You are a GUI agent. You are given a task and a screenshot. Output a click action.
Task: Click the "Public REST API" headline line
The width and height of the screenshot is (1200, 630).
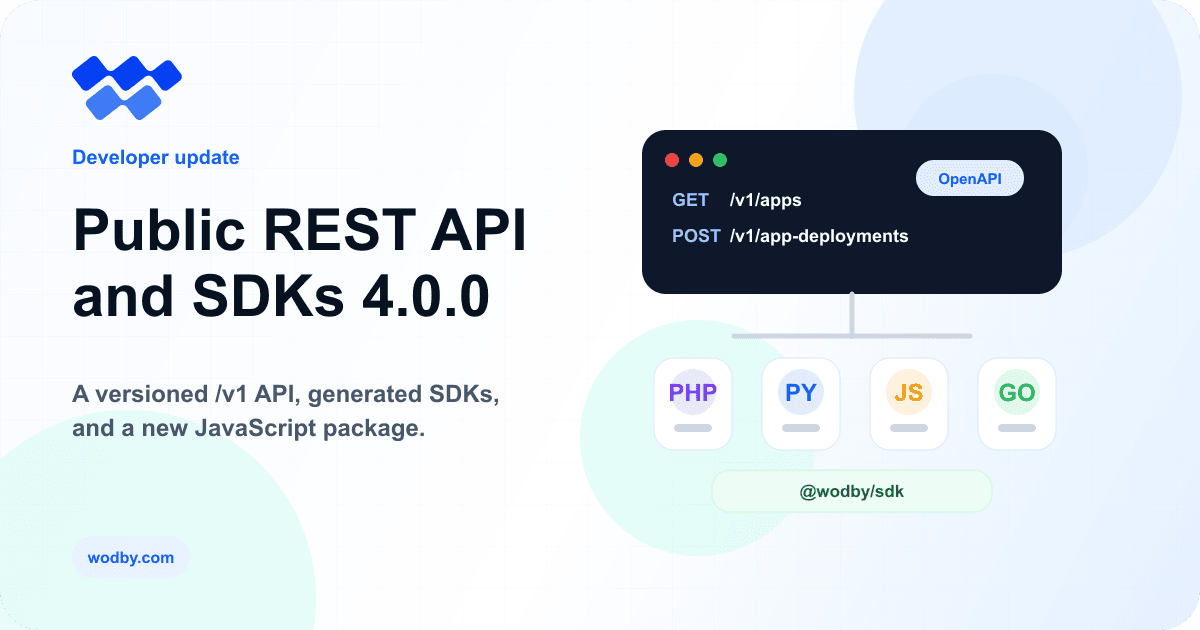[x=299, y=231]
